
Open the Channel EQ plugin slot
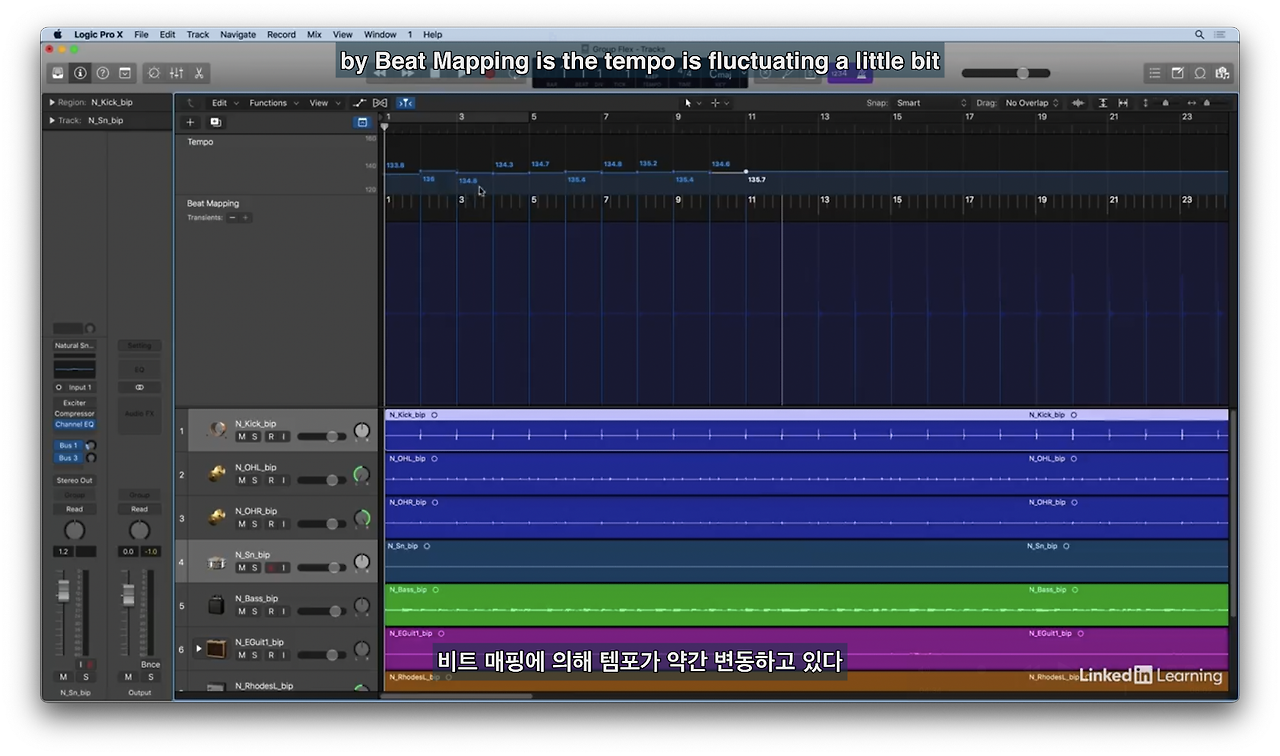coord(75,424)
